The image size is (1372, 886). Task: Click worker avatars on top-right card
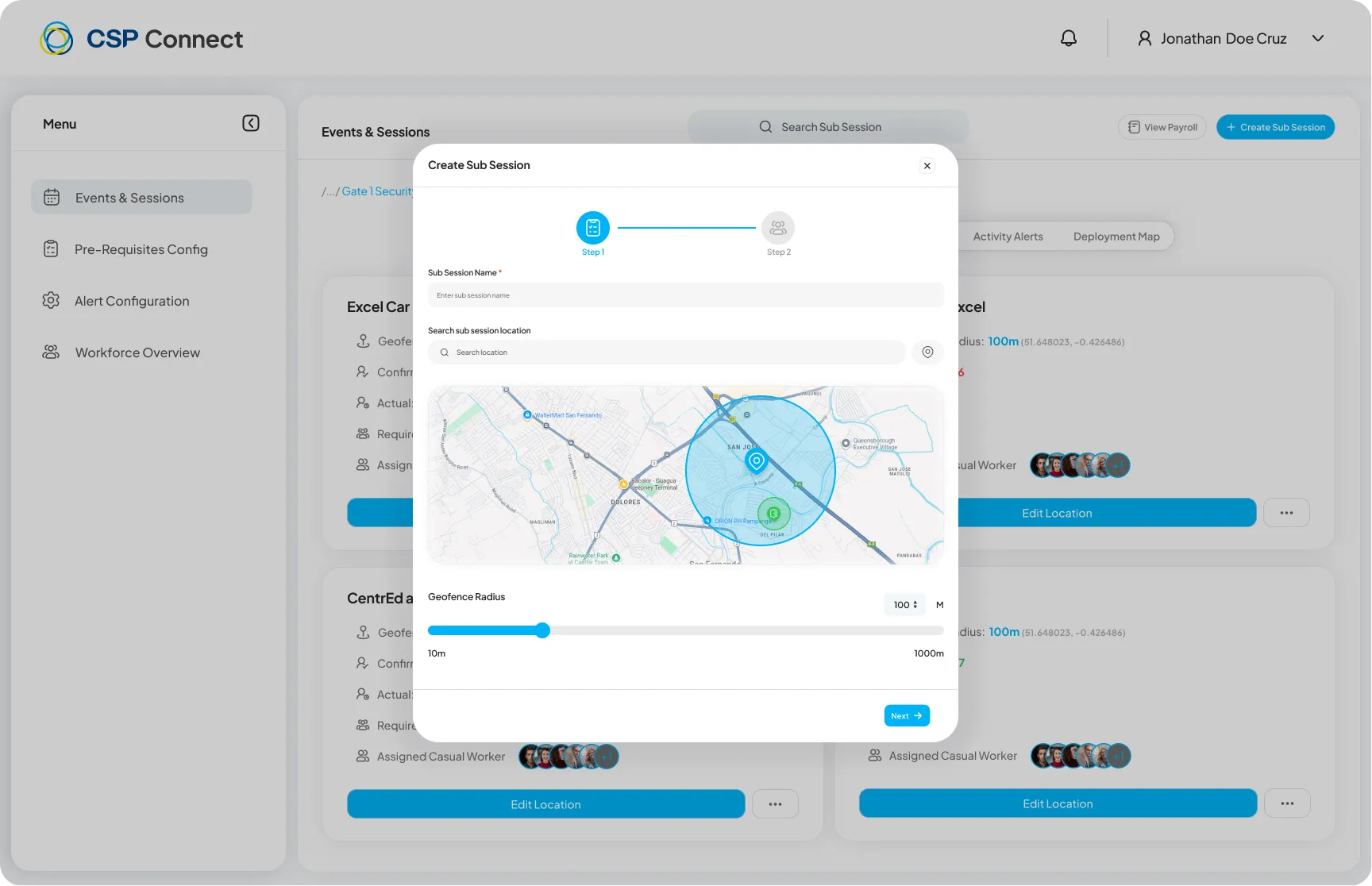(x=1080, y=465)
